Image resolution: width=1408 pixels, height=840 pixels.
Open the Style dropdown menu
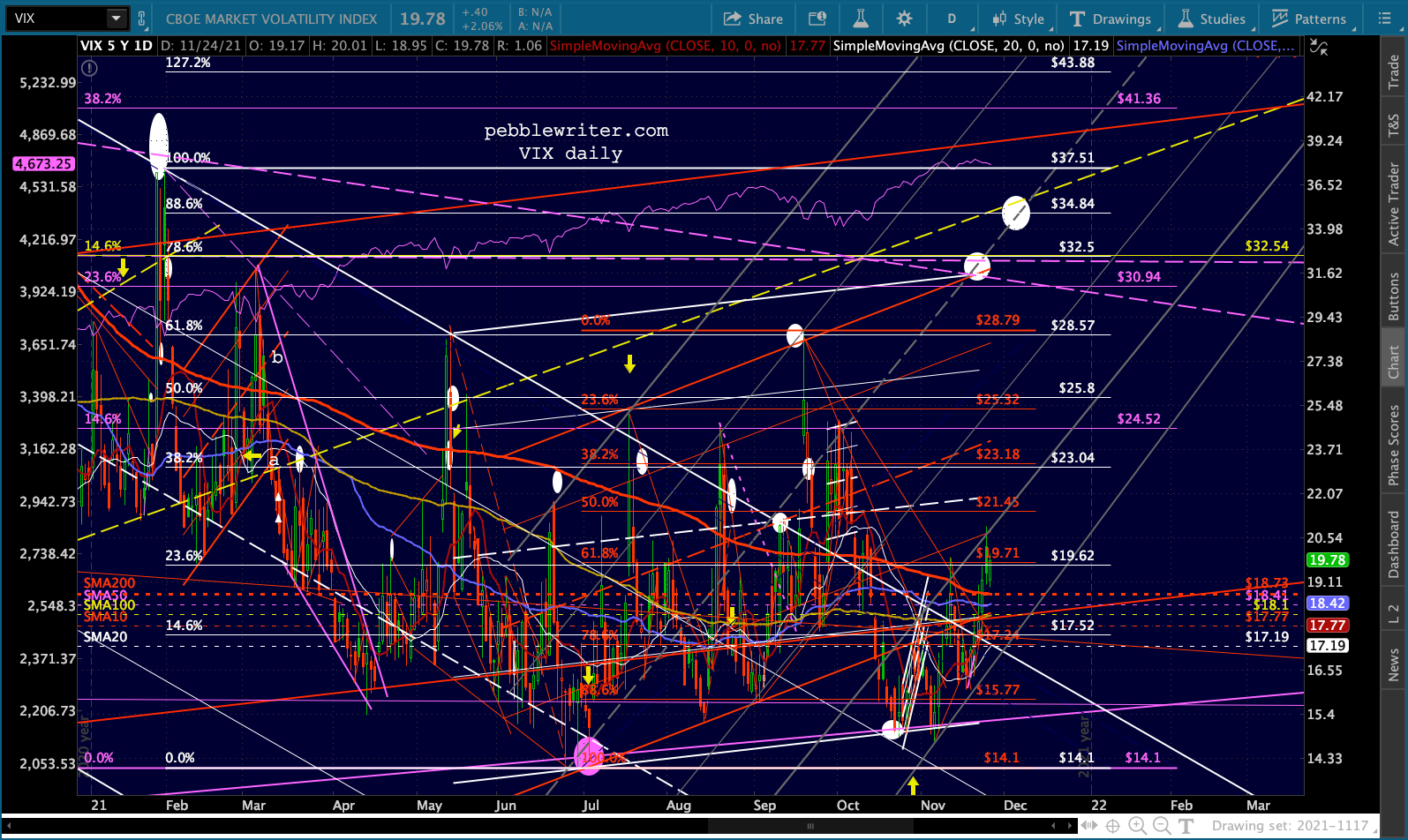[x=1018, y=19]
